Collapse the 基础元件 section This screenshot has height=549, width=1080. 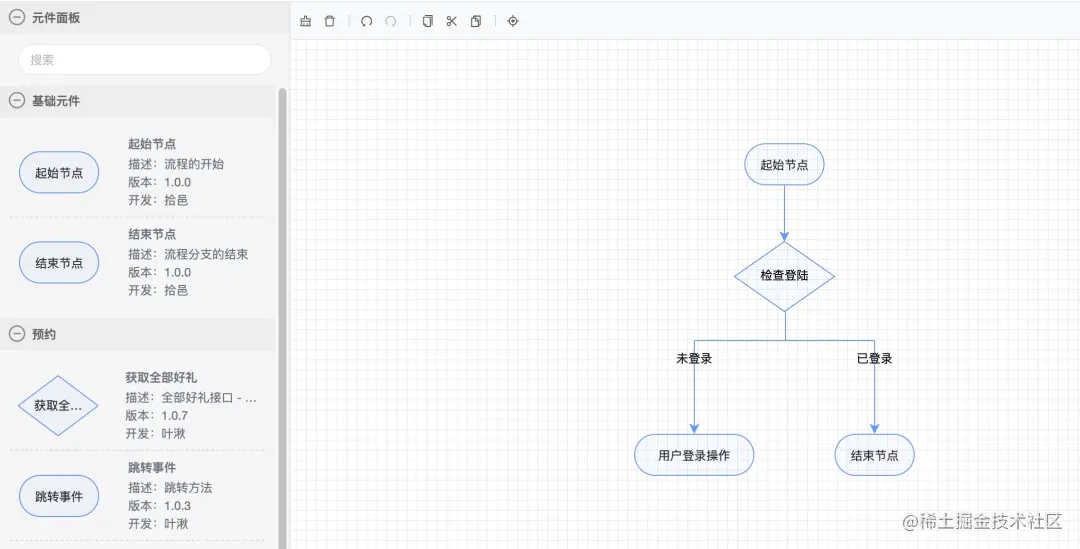point(17,101)
